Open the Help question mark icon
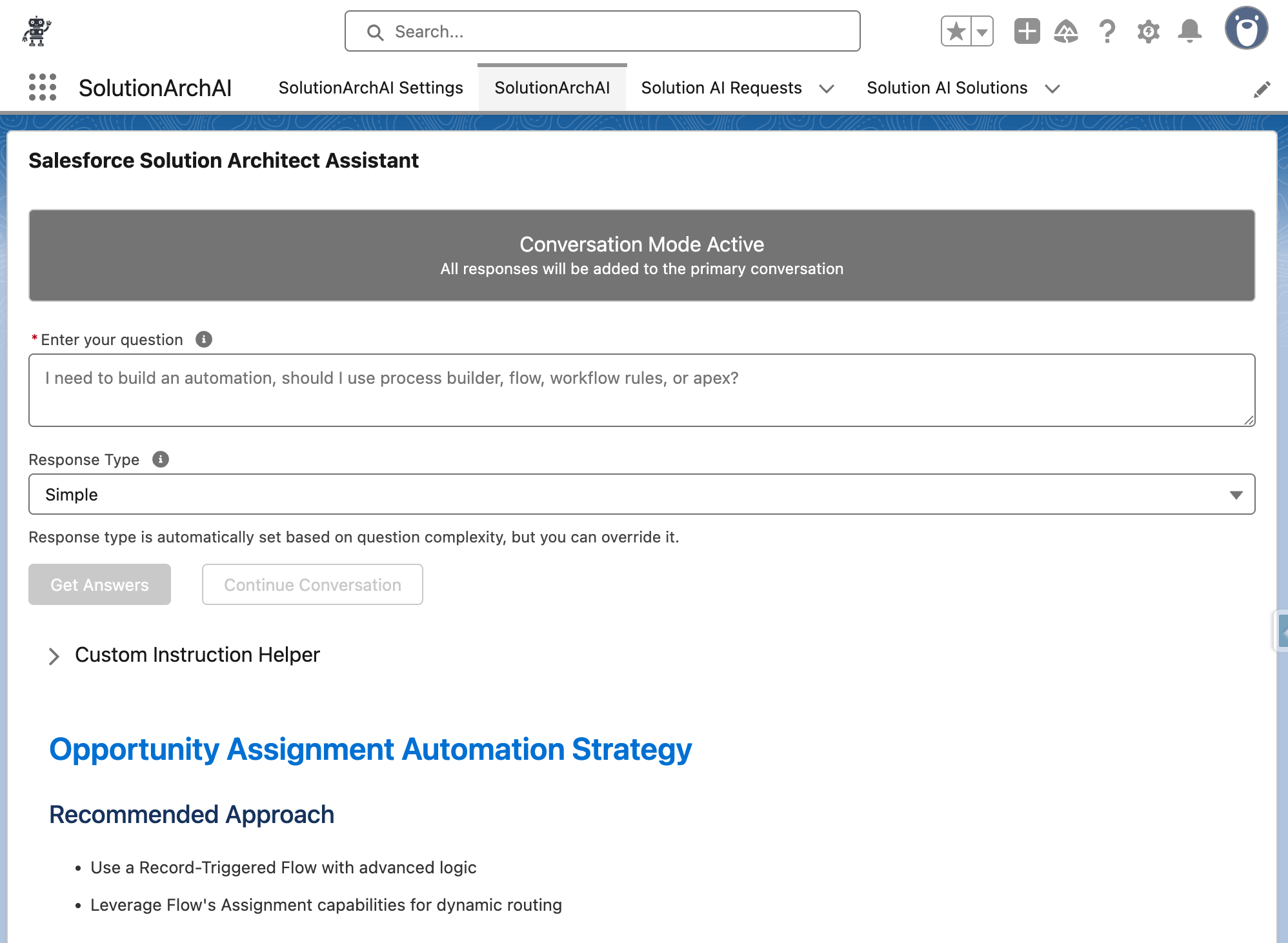 1107,30
